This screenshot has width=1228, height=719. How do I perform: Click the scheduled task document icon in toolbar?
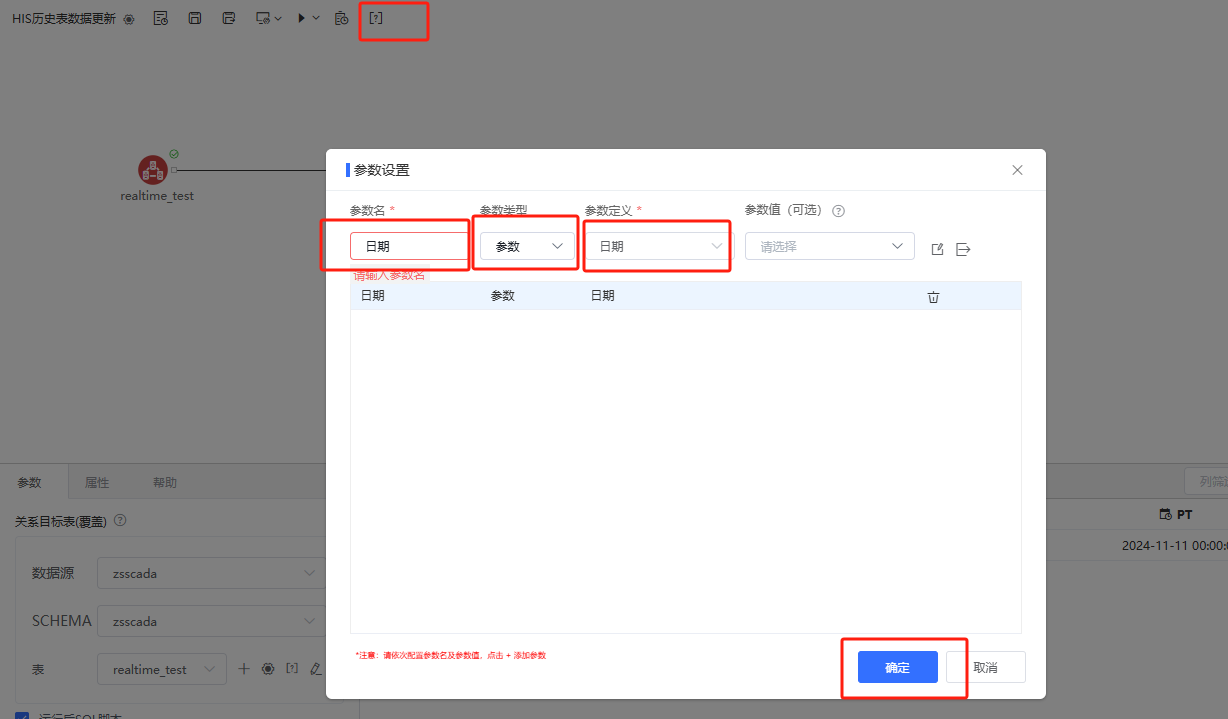pyautogui.click(x=160, y=18)
